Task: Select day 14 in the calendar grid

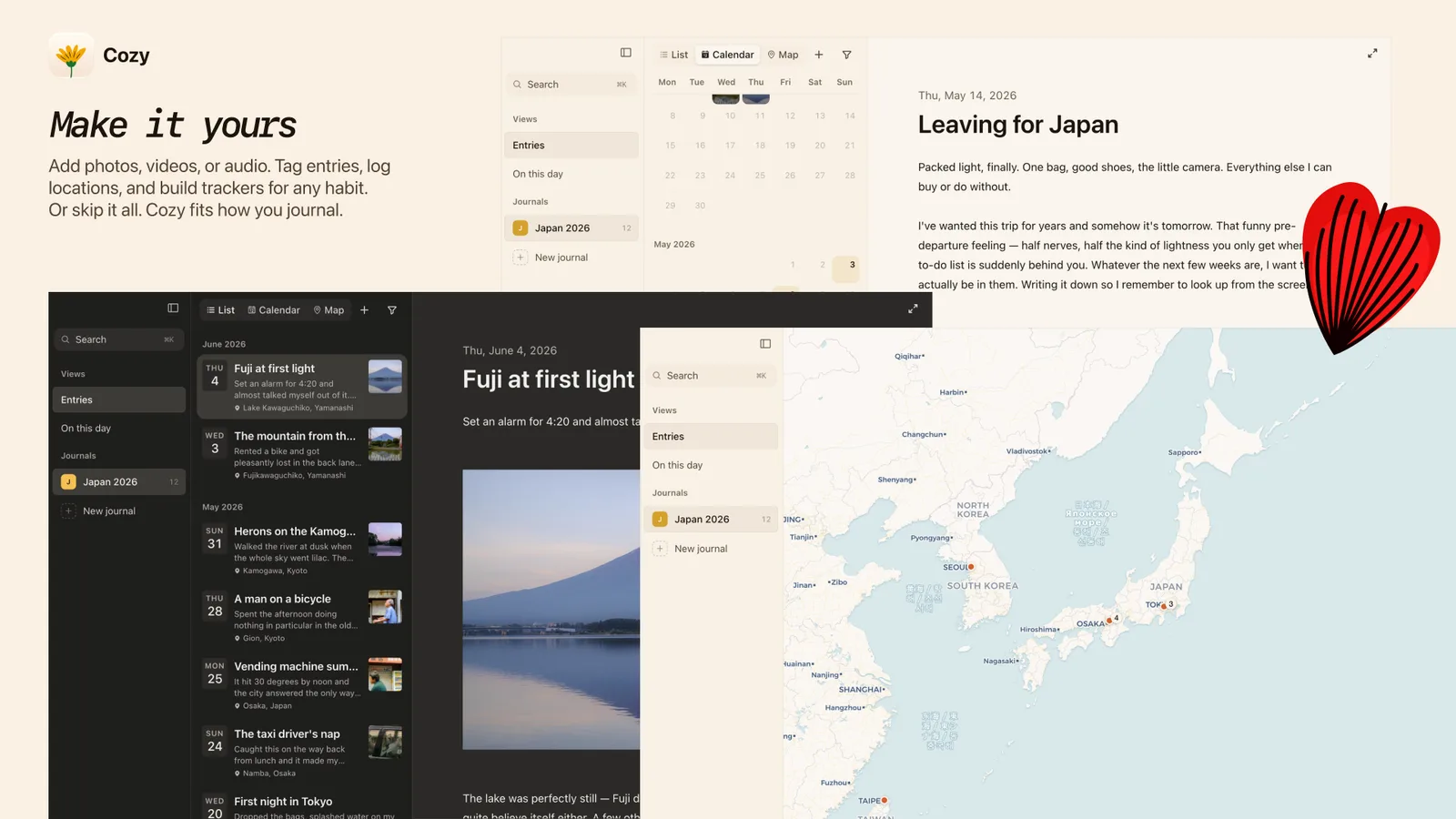Action: click(x=850, y=116)
